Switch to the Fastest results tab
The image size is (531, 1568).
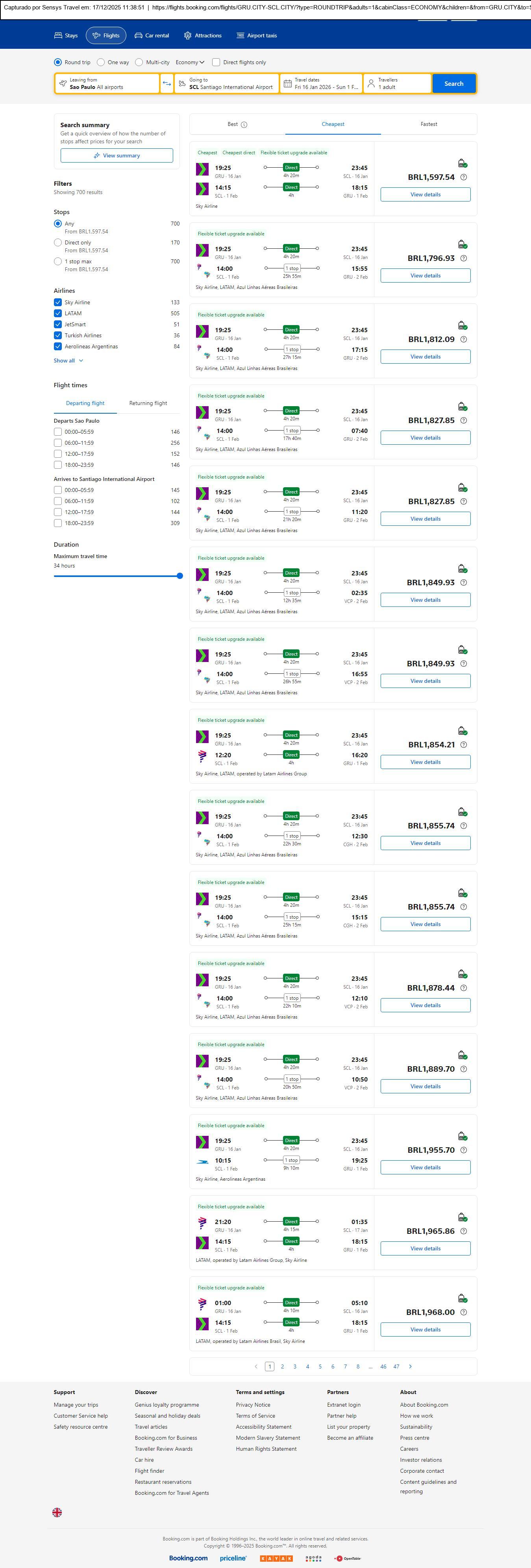[x=429, y=124]
